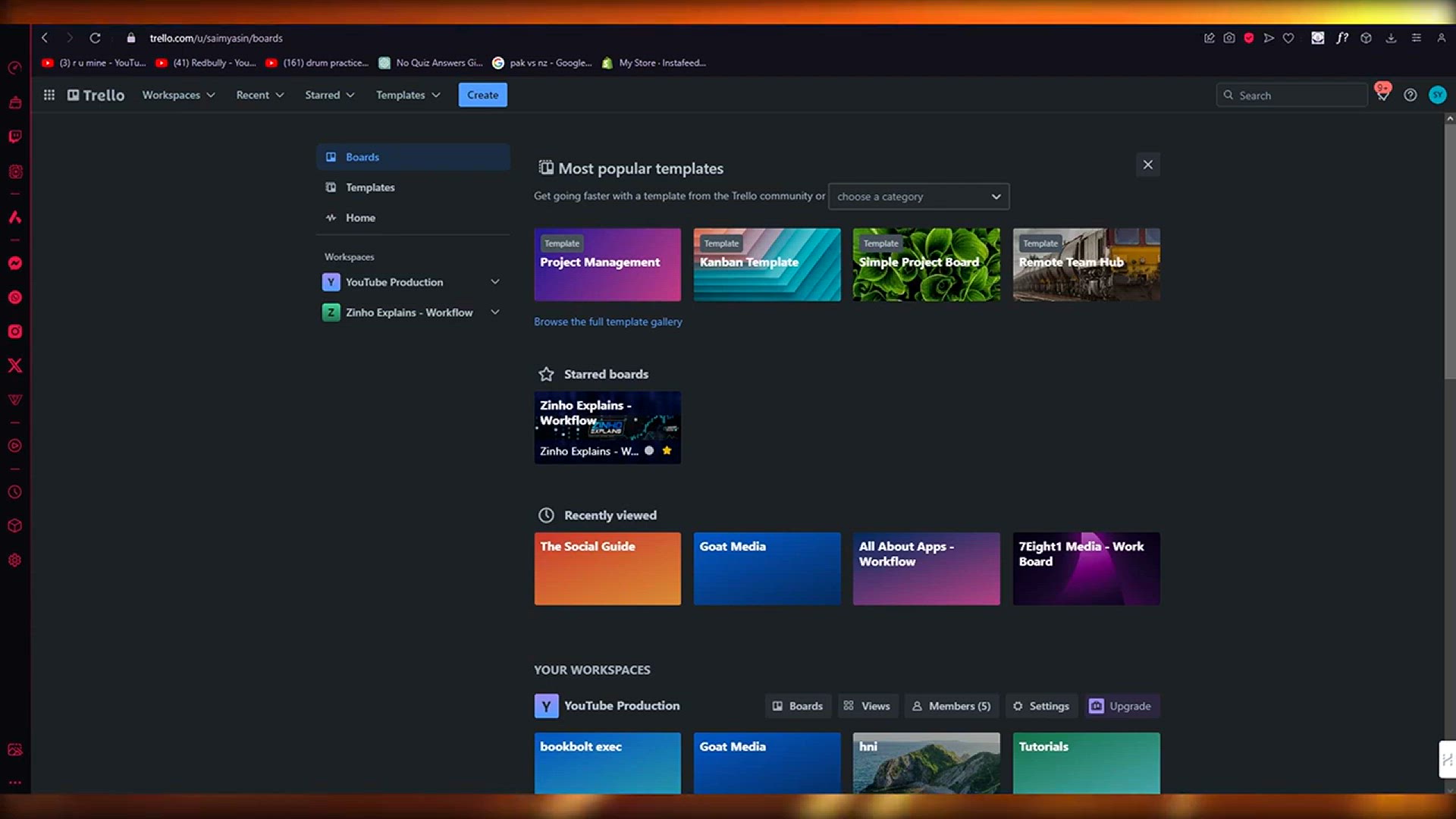This screenshot has width=1456, height=819.
Task: Open the Recent dropdown menu
Action: (259, 95)
